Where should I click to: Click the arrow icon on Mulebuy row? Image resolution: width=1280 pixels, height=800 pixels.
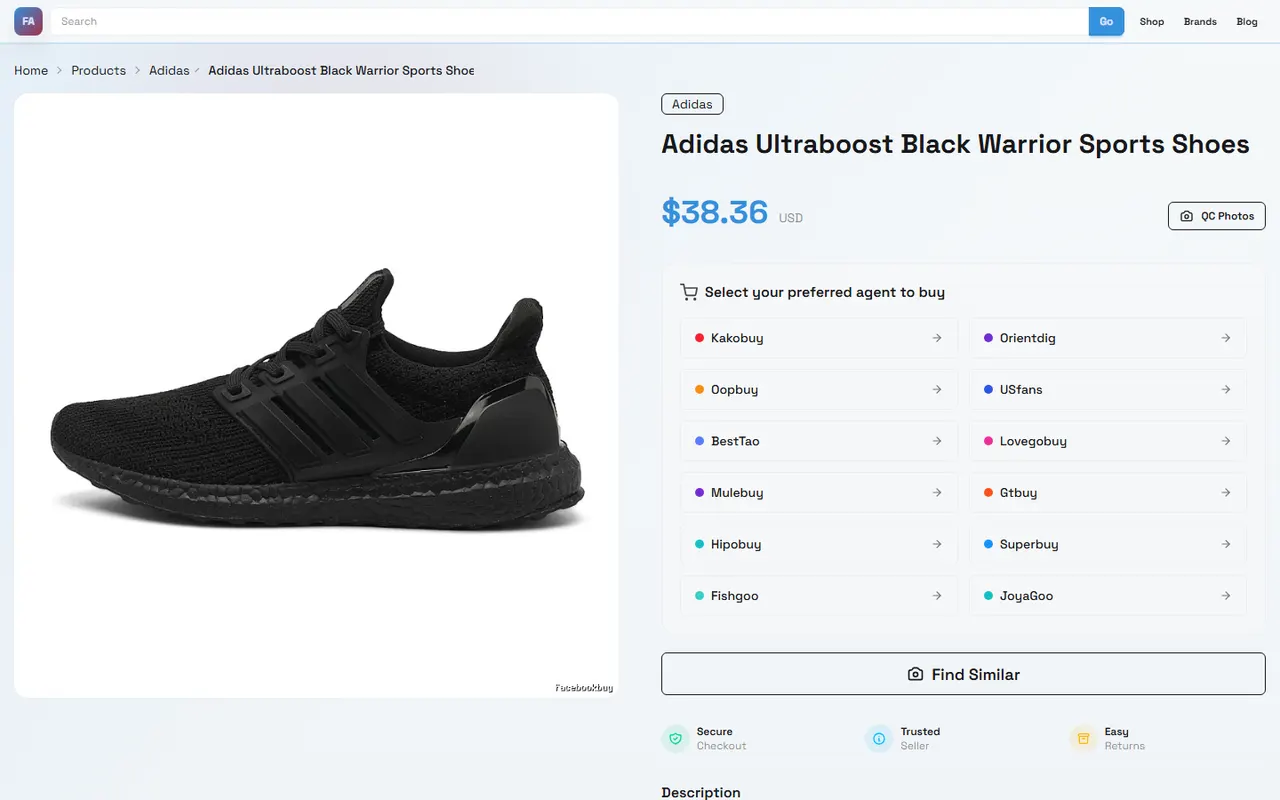937,492
